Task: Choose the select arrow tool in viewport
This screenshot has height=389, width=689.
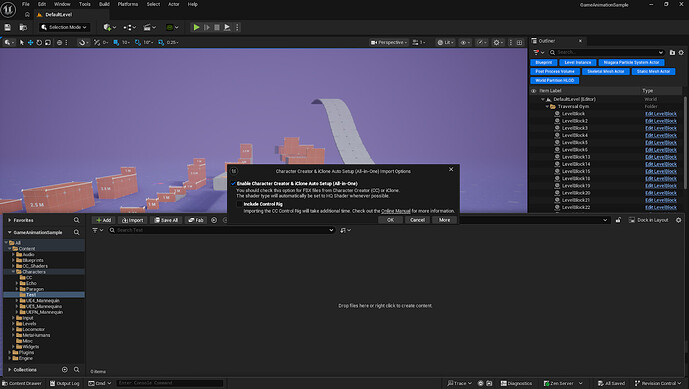Action: pos(22,43)
